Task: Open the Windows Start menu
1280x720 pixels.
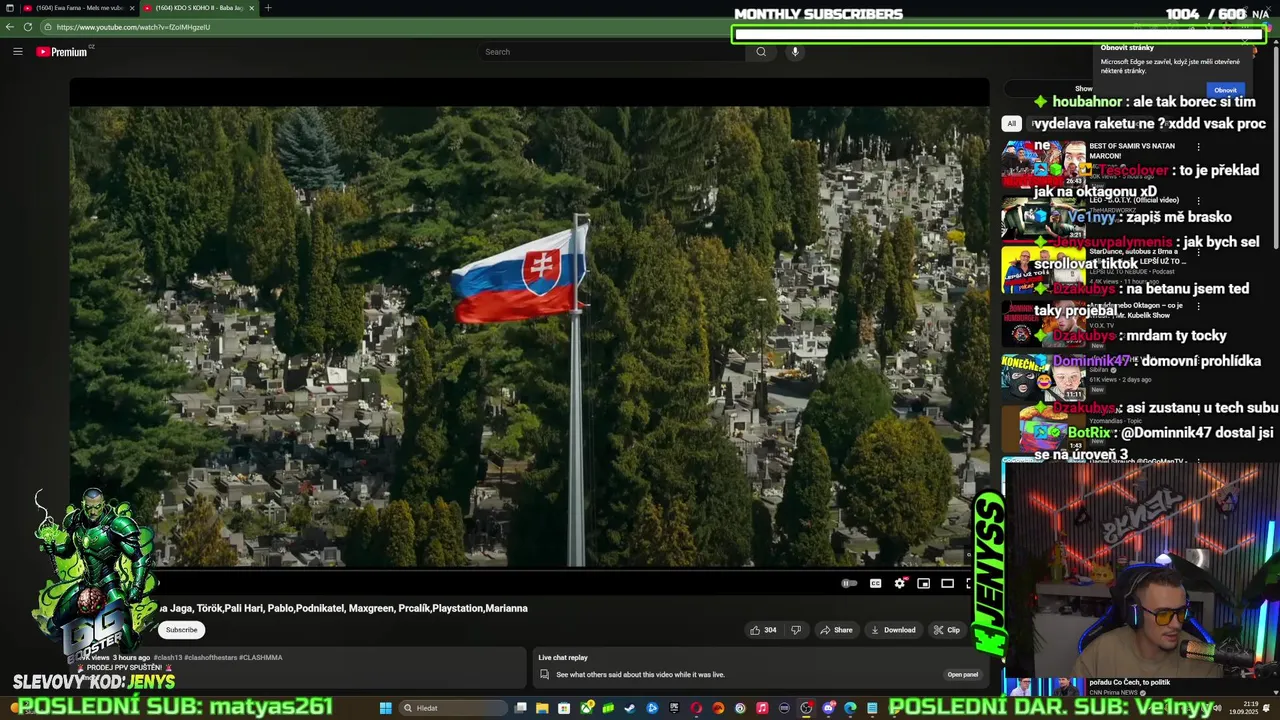Action: [385, 708]
